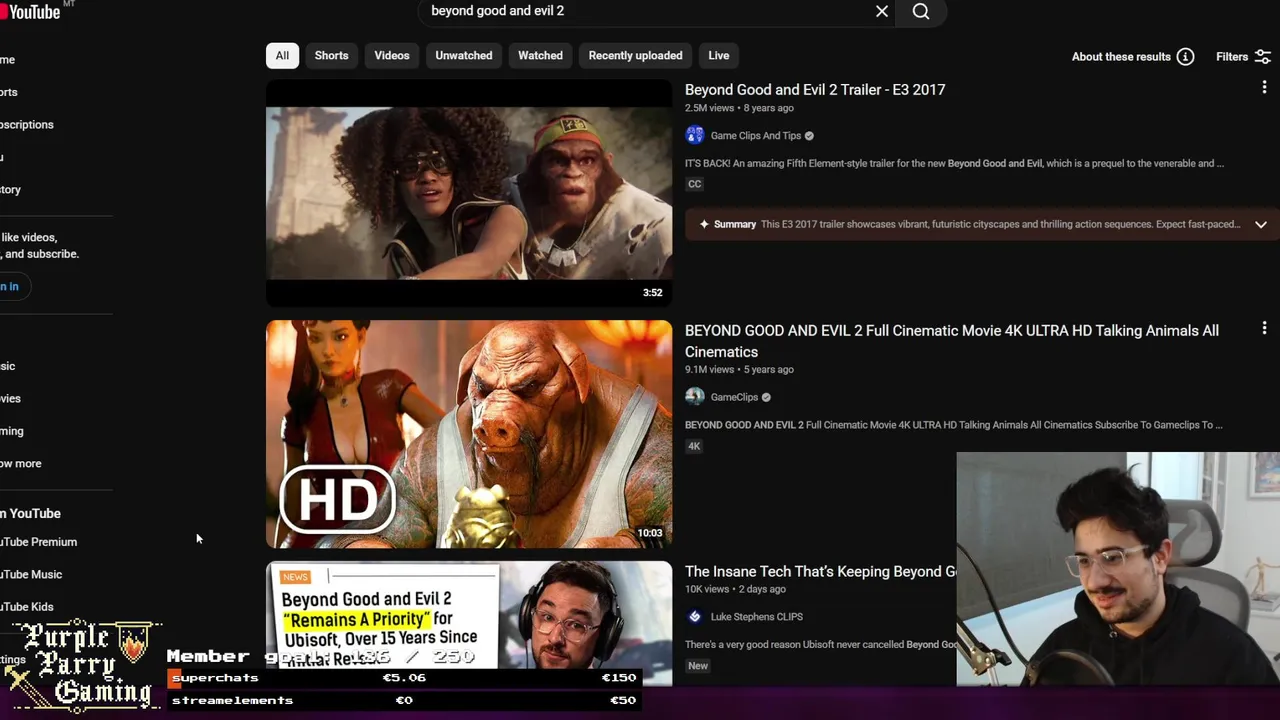The image size is (1280, 720).
Task: Click the '9.1M views' text under the cinematic
Action: (709, 370)
